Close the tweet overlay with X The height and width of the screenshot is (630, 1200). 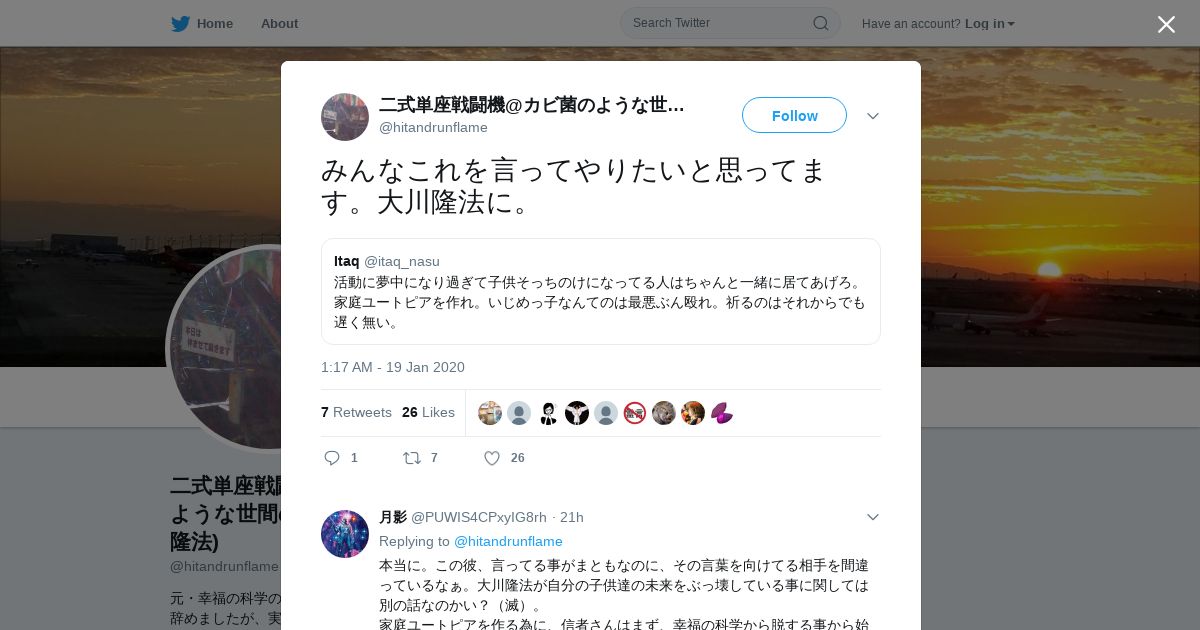click(1166, 24)
